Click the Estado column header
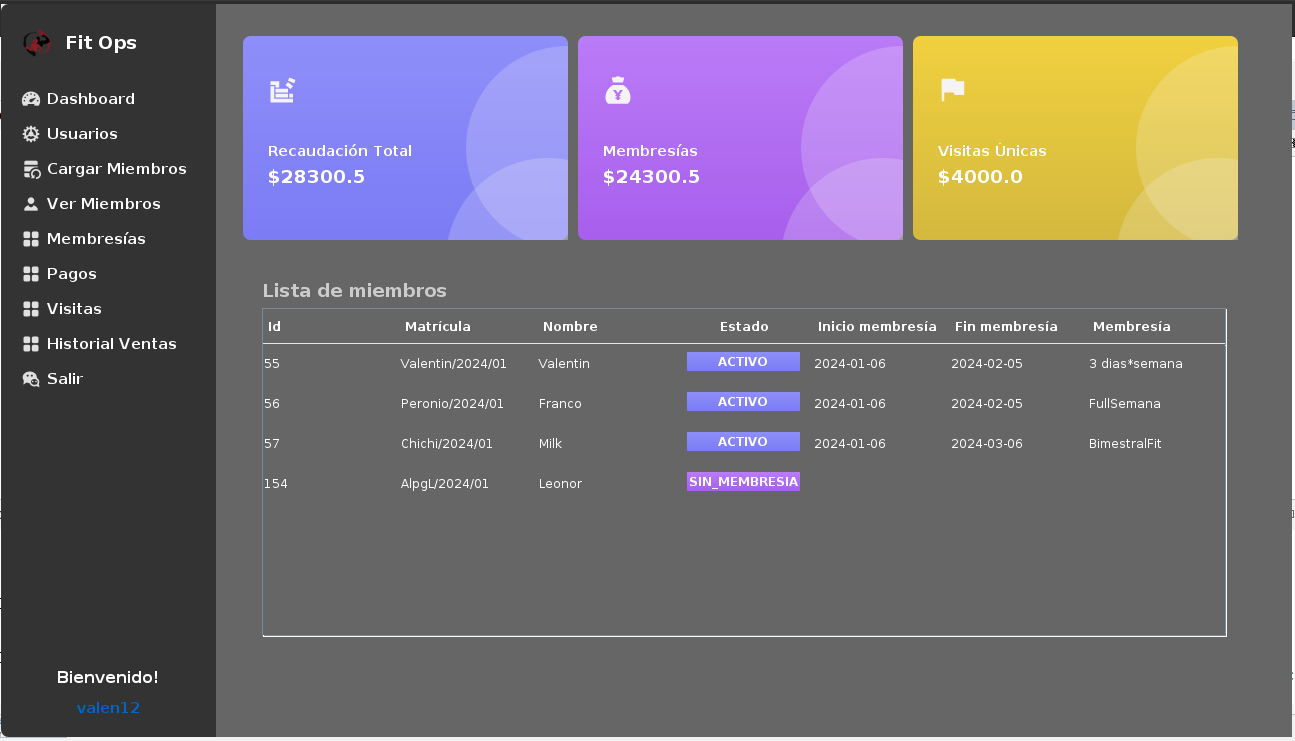The image size is (1295, 741). (x=744, y=327)
